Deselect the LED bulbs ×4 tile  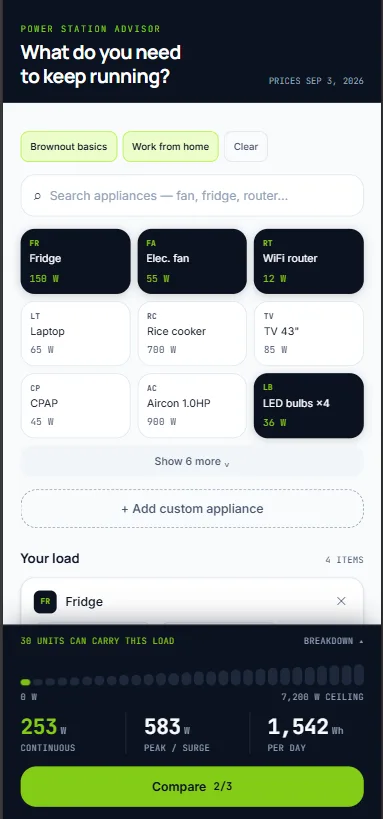click(309, 405)
